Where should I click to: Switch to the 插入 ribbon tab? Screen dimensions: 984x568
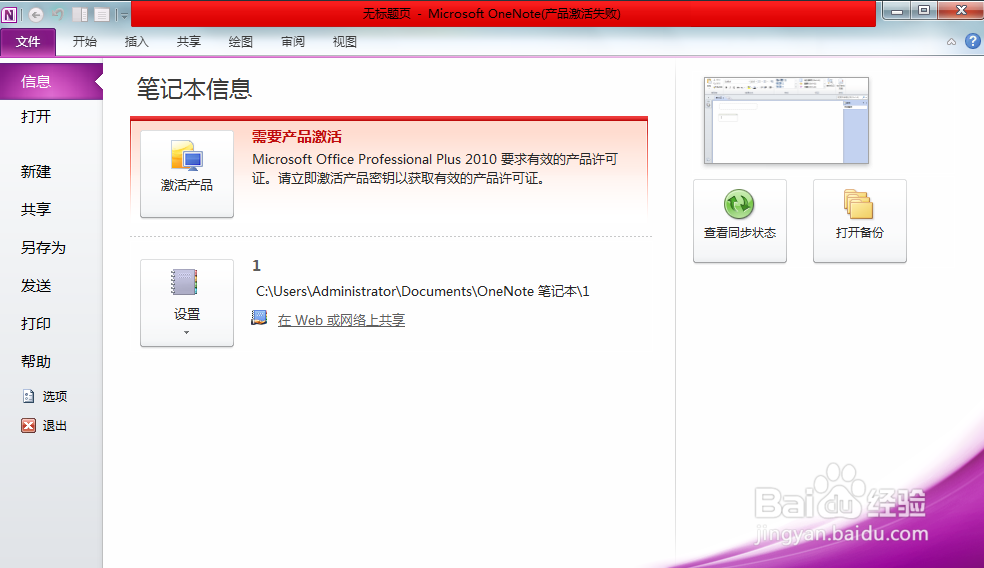(x=136, y=42)
